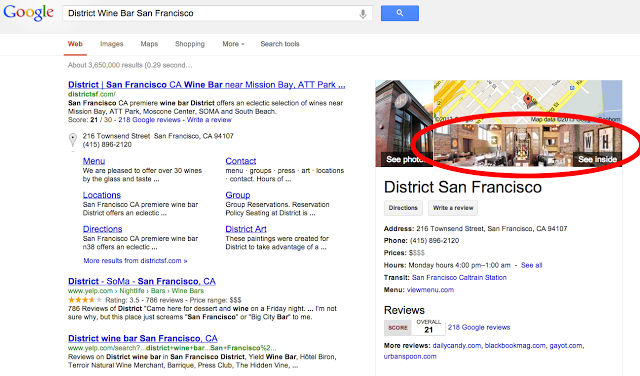
Task: Click the Yelp star rating of 3.5
Action: coord(84,300)
